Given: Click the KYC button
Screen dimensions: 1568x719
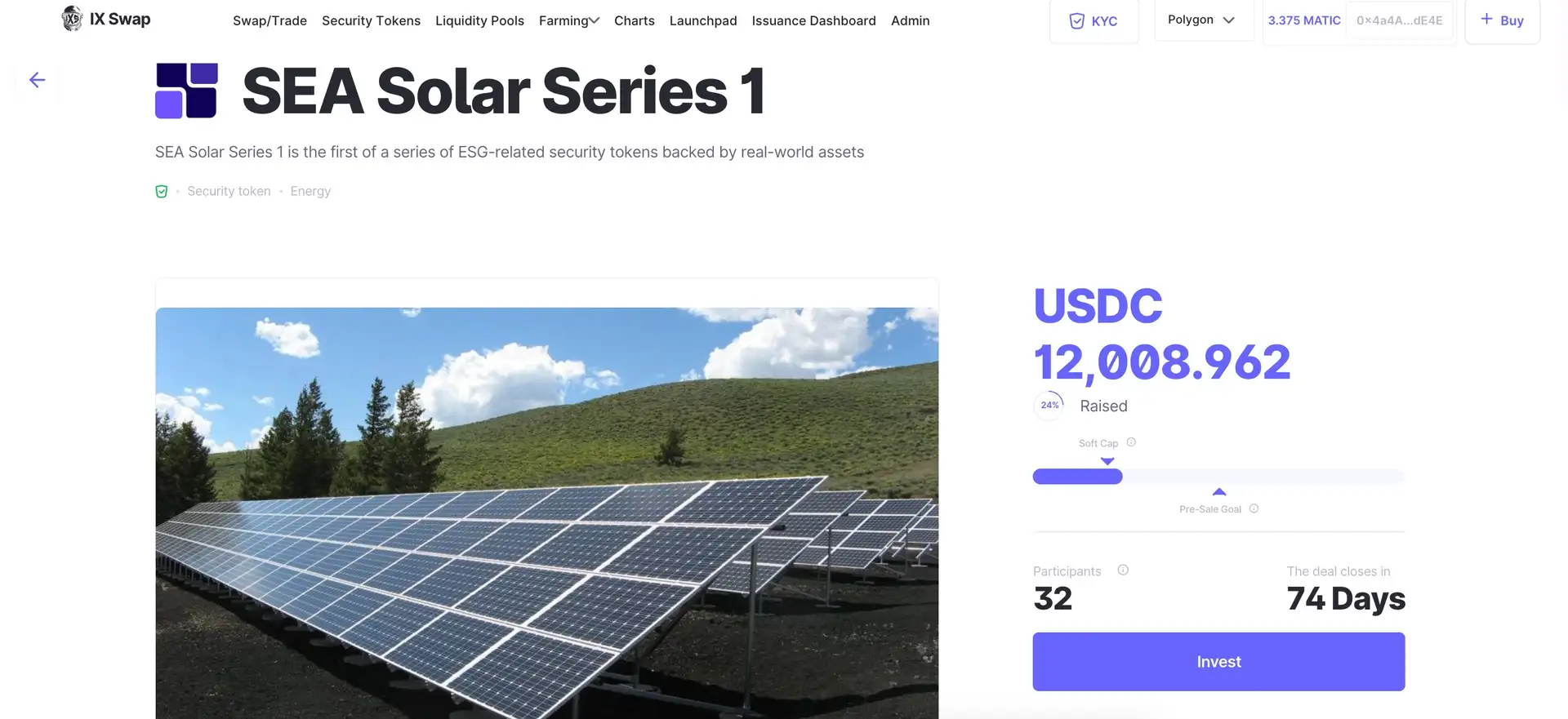Looking at the screenshot, I should [x=1094, y=21].
